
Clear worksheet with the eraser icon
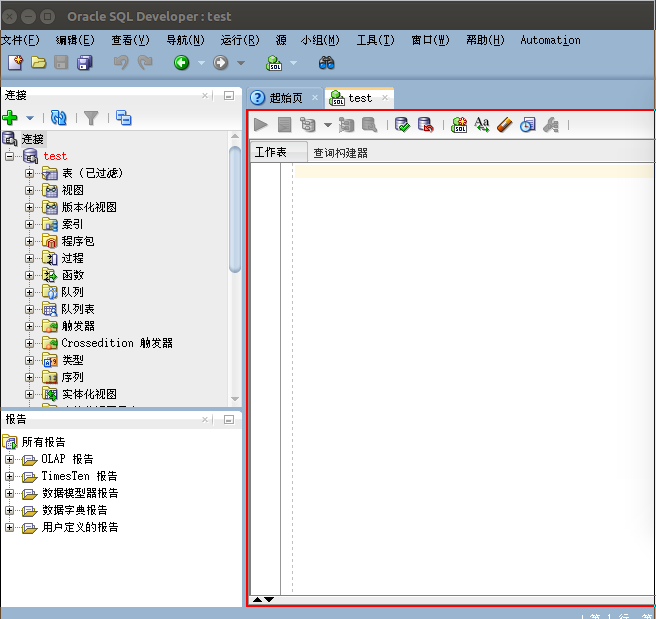click(505, 124)
